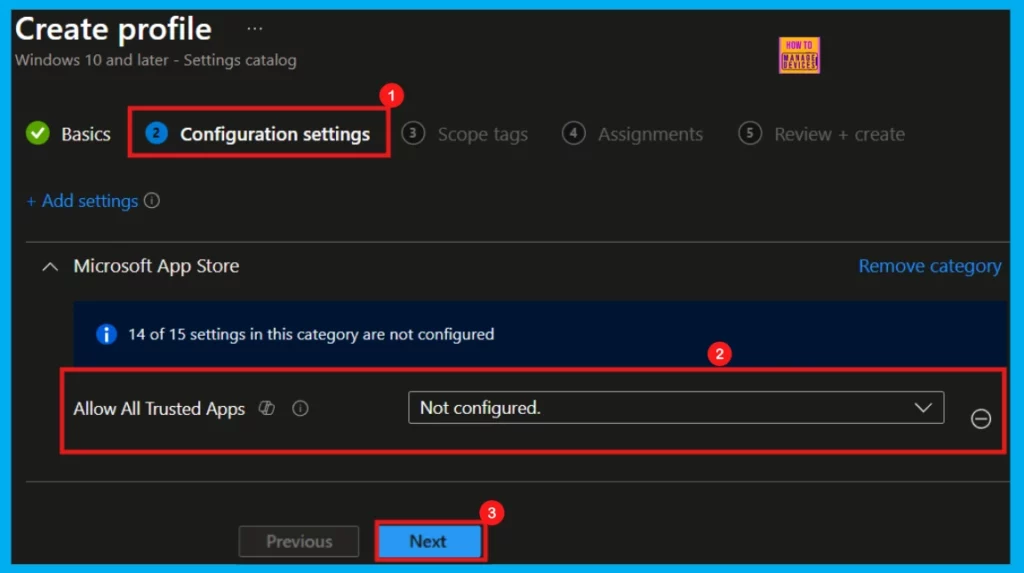Click the 'Windows 10 and later - Settings catalog' subtitle
The height and width of the screenshot is (573, 1024).
(x=155, y=60)
